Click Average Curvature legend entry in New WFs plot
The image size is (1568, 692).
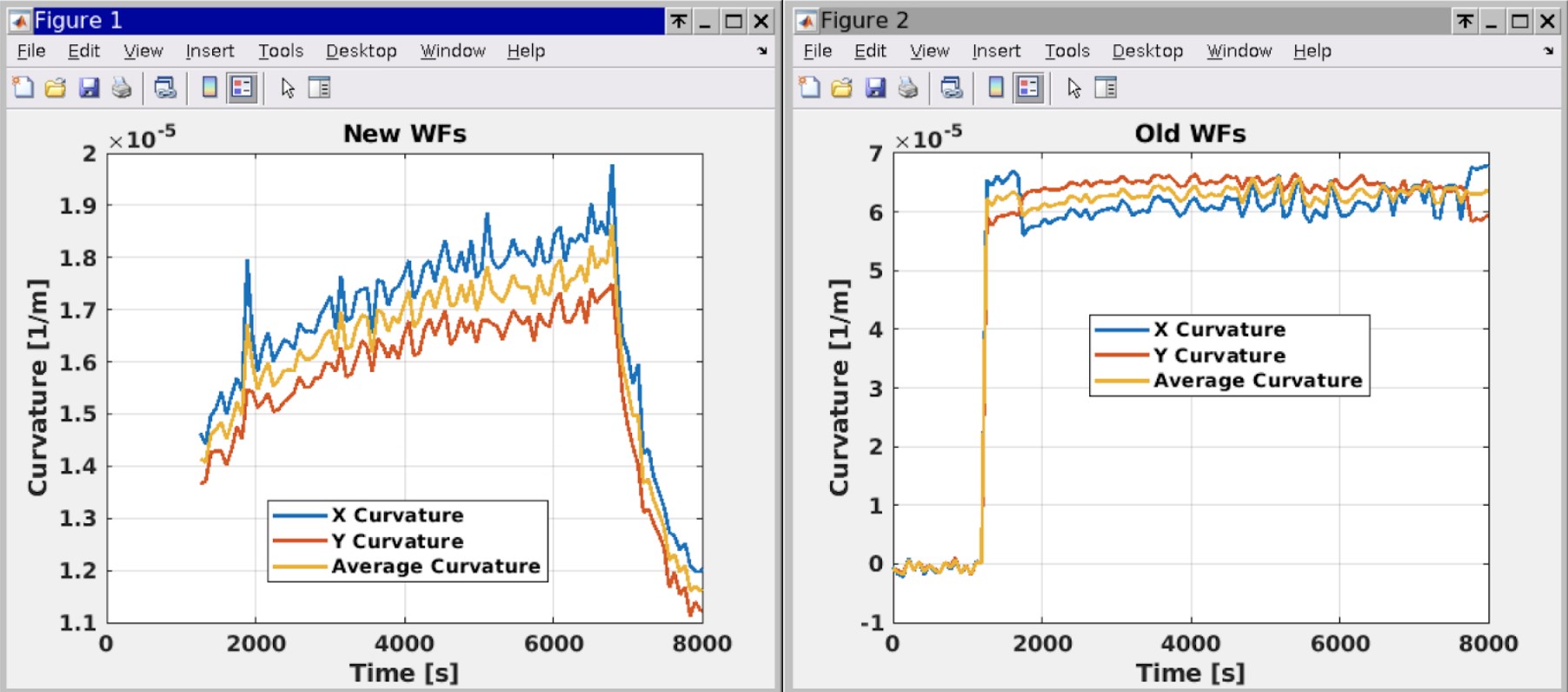tap(435, 567)
